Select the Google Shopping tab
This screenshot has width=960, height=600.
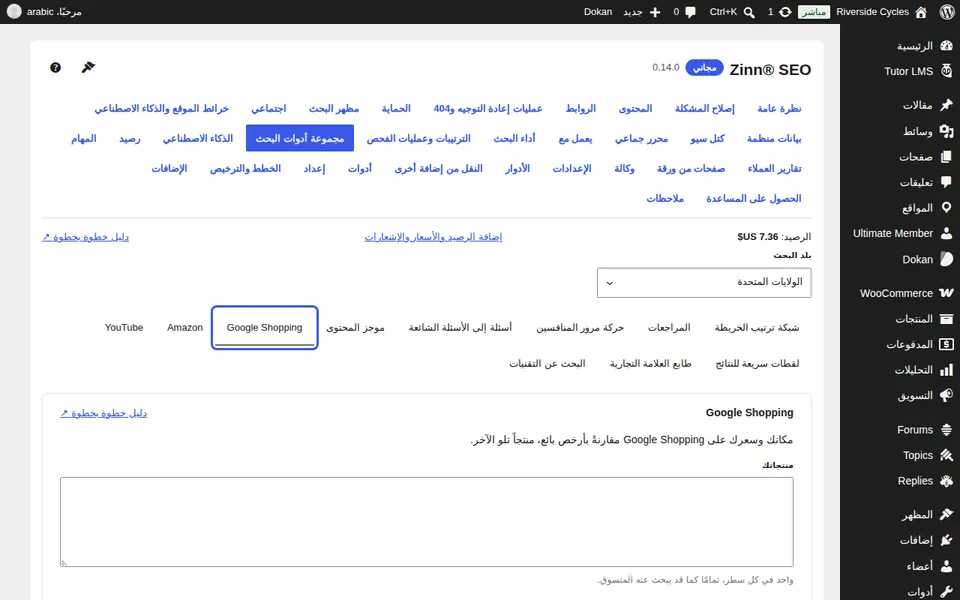(x=264, y=328)
